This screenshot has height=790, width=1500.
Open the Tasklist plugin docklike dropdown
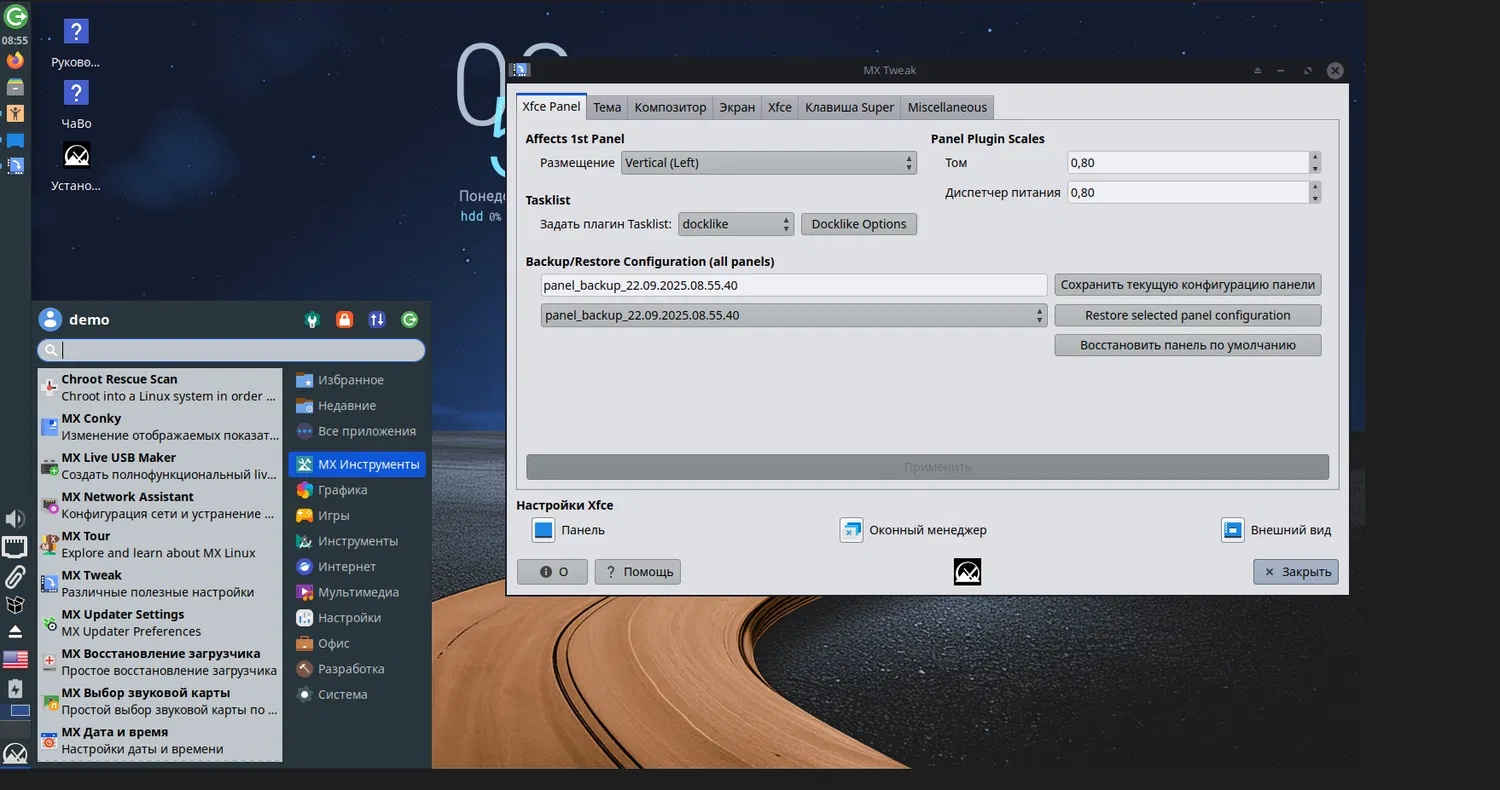coord(736,224)
